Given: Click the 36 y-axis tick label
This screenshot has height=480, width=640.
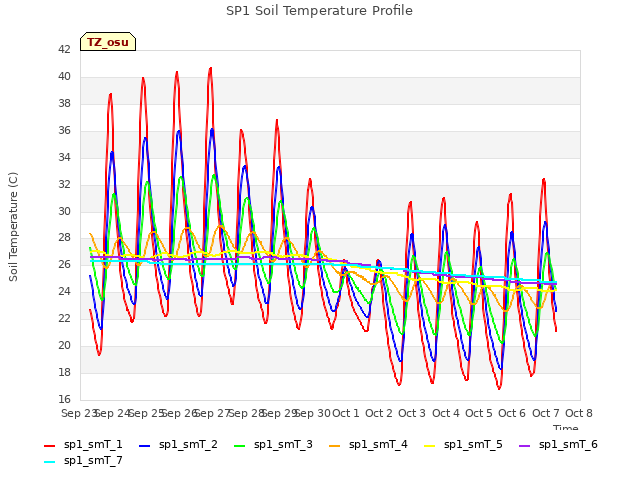Looking at the screenshot, I should click(x=64, y=130).
